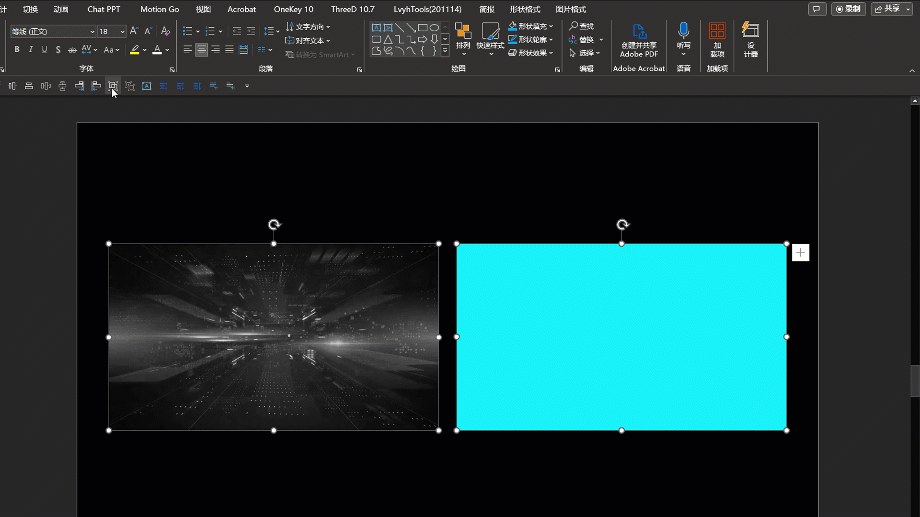Increase list indent level

pos(251,31)
